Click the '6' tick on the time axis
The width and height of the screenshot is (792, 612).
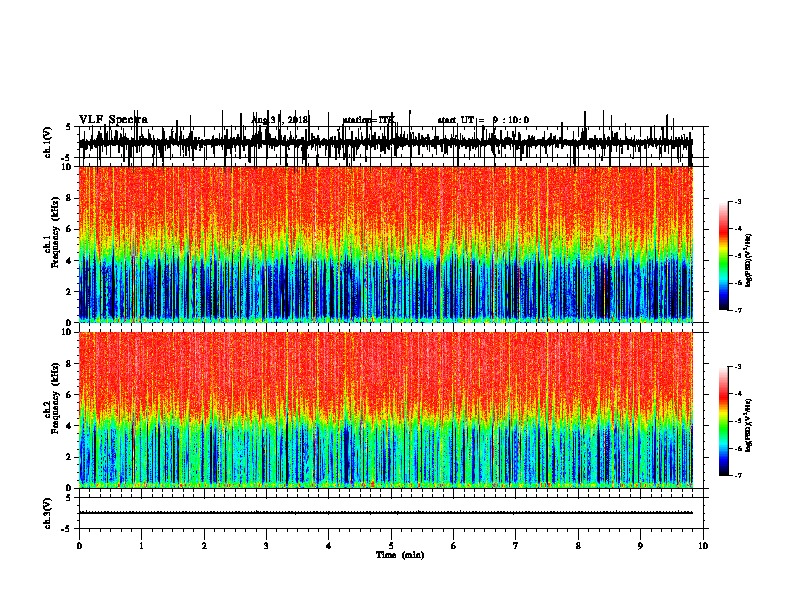[453, 546]
